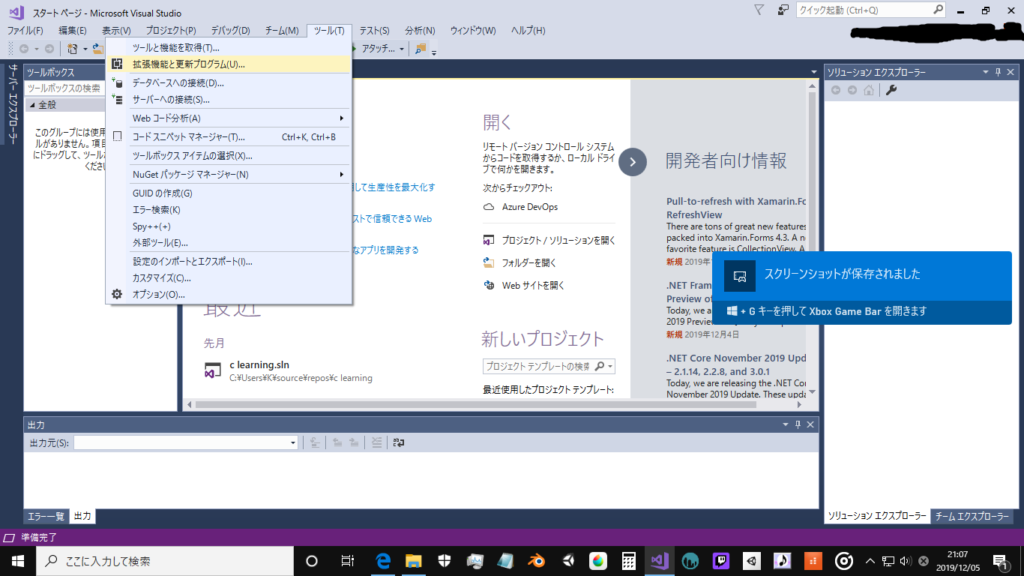
Task: Click the Windows taskbar search box
Action: point(165,561)
